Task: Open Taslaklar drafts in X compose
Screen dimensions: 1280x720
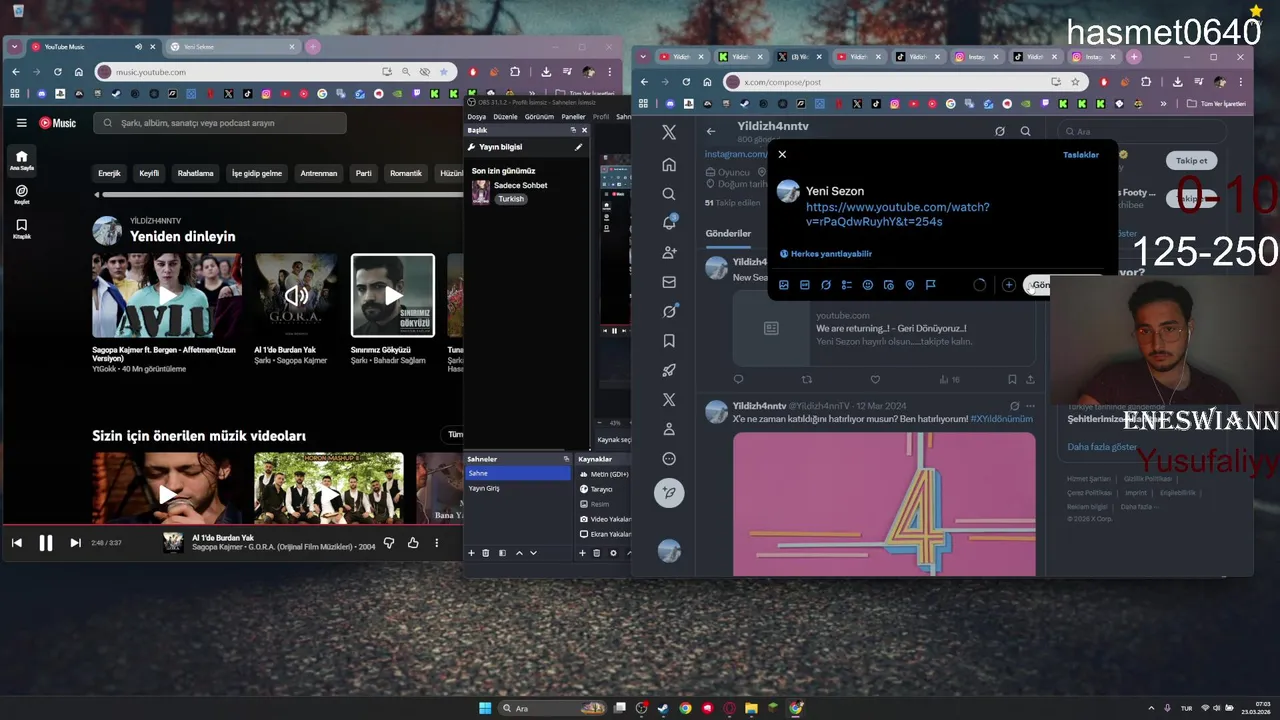Action: [1081, 155]
